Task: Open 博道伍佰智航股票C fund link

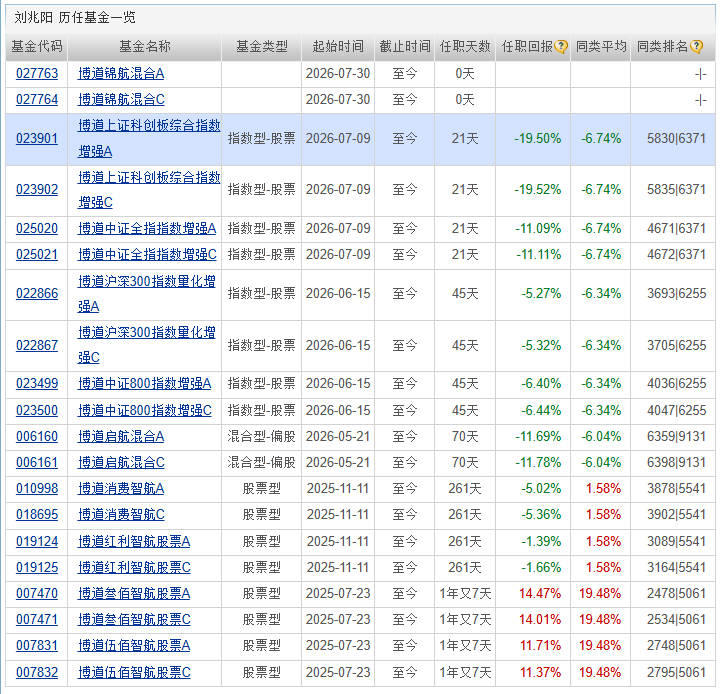Action: coord(134,673)
